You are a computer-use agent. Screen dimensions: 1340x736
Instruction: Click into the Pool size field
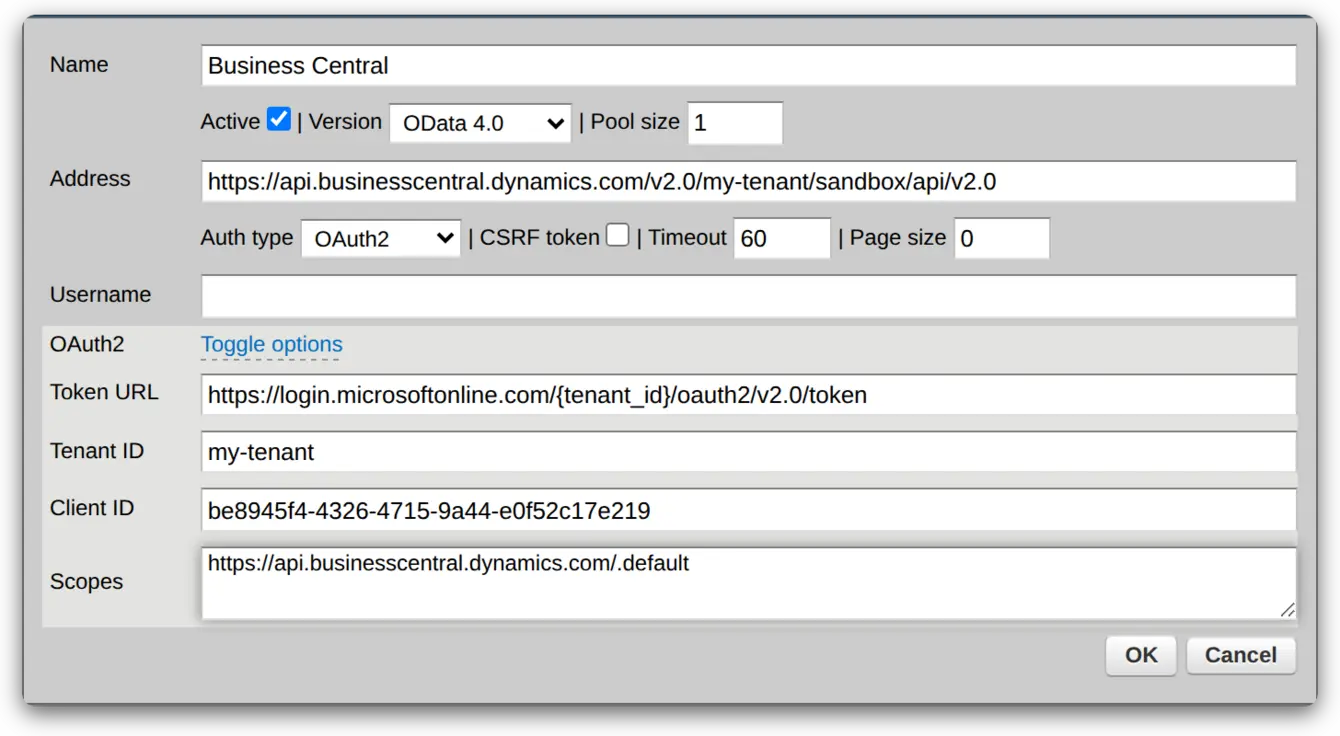[x=735, y=123]
